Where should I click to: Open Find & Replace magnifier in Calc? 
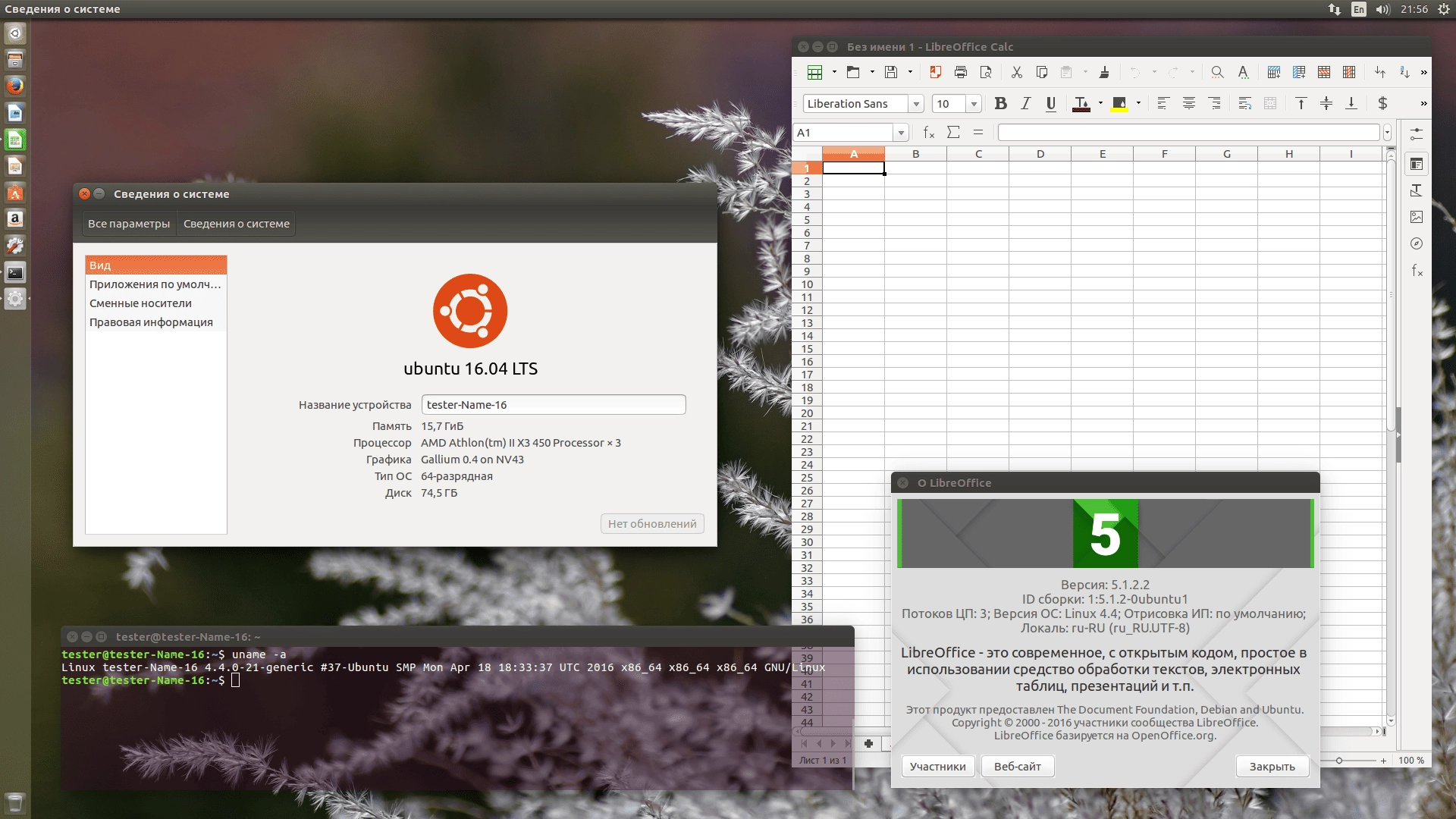click(1217, 72)
